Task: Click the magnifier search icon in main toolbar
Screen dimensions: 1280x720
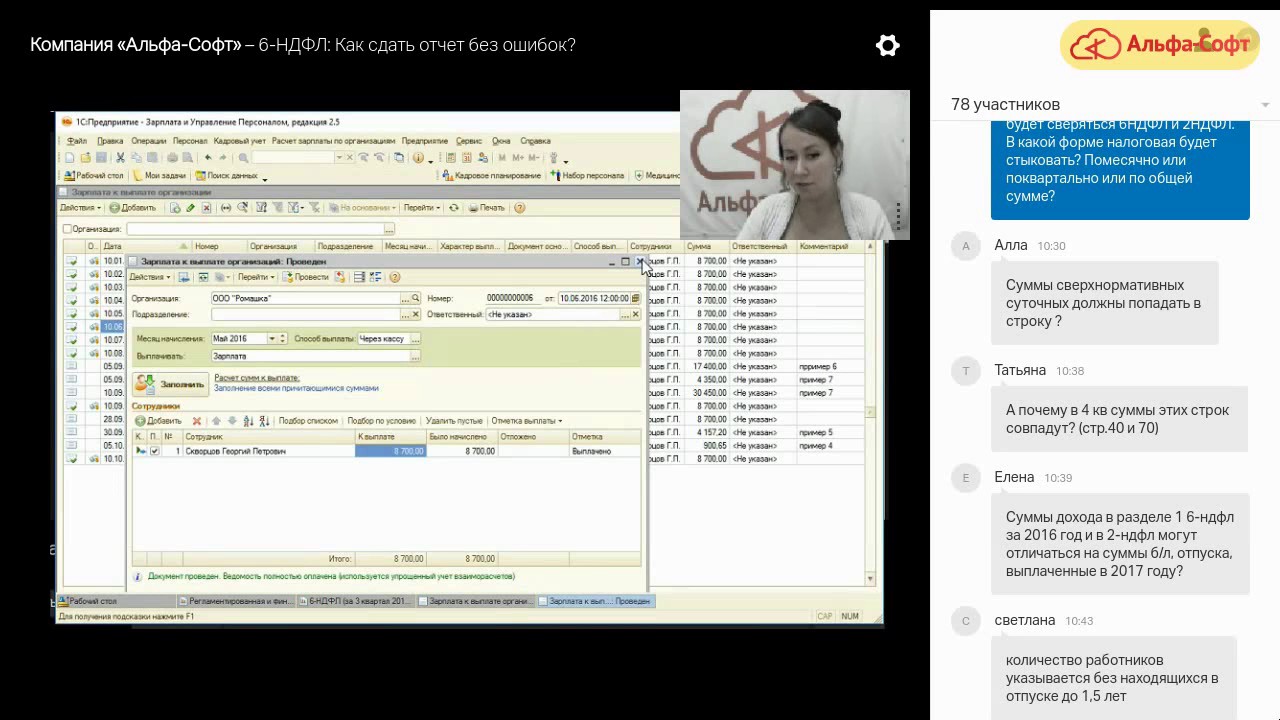Action: (243, 158)
